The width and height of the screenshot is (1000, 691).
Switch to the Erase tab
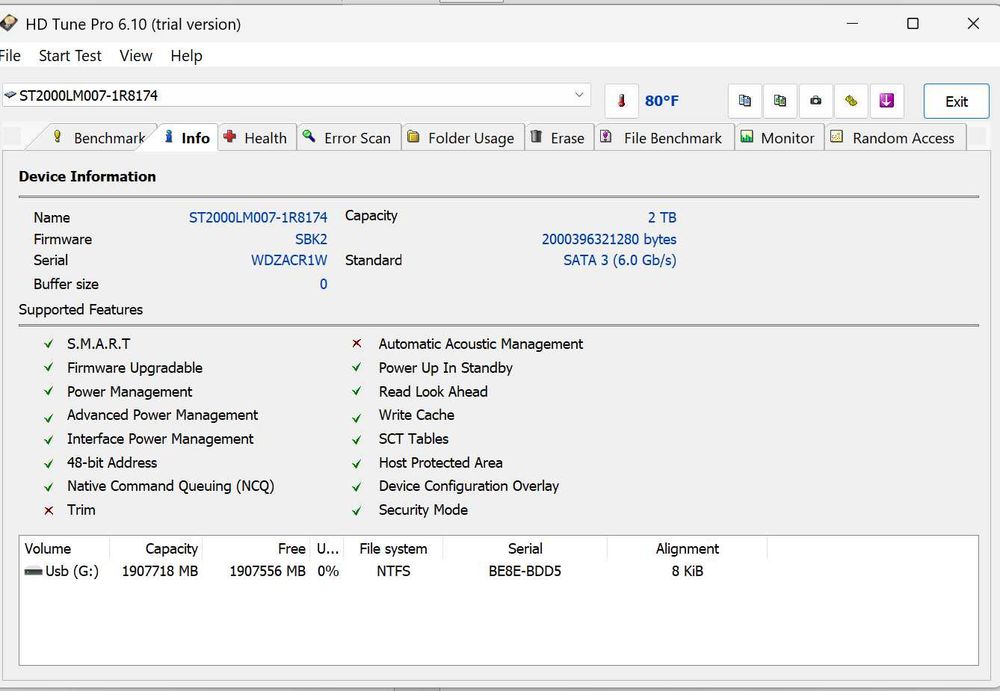559,138
